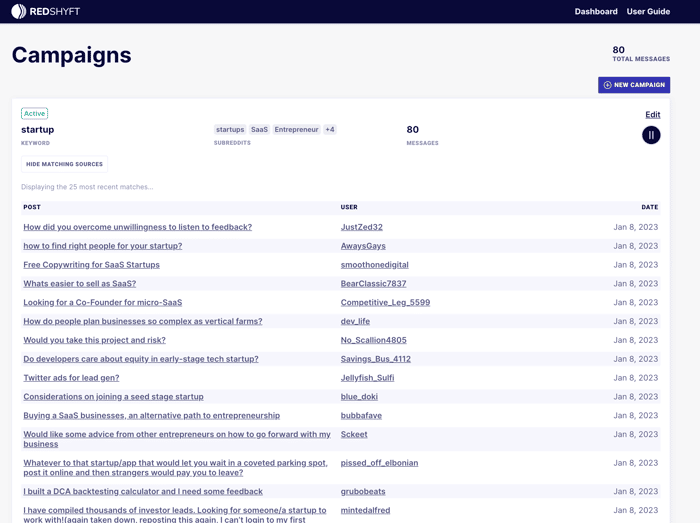Image resolution: width=700 pixels, height=523 pixels.
Task: View user BearClassic7837
Action: pos(374,284)
